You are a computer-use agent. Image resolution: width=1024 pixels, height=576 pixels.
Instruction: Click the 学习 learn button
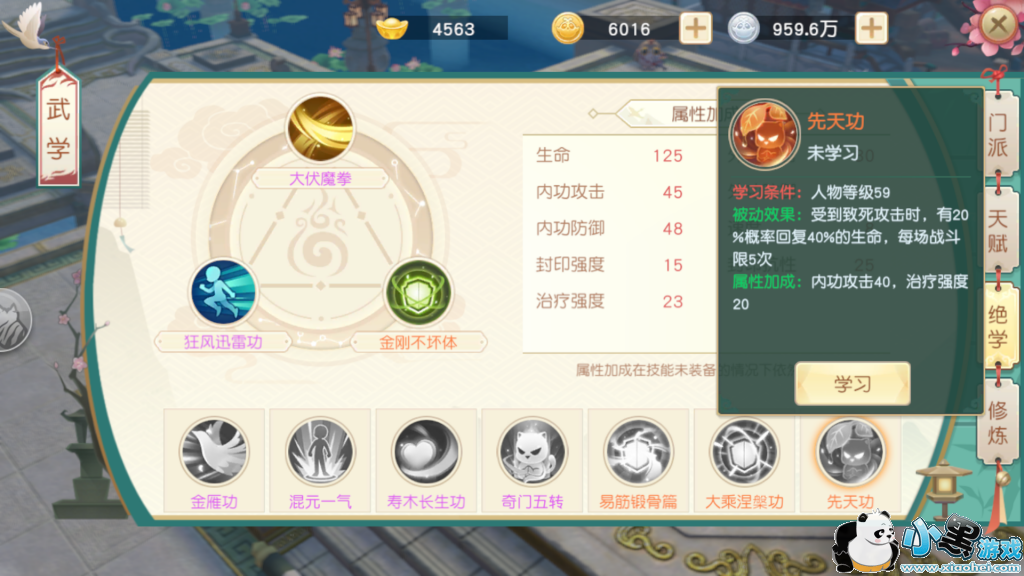pyautogui.click(x=852, y=383)
